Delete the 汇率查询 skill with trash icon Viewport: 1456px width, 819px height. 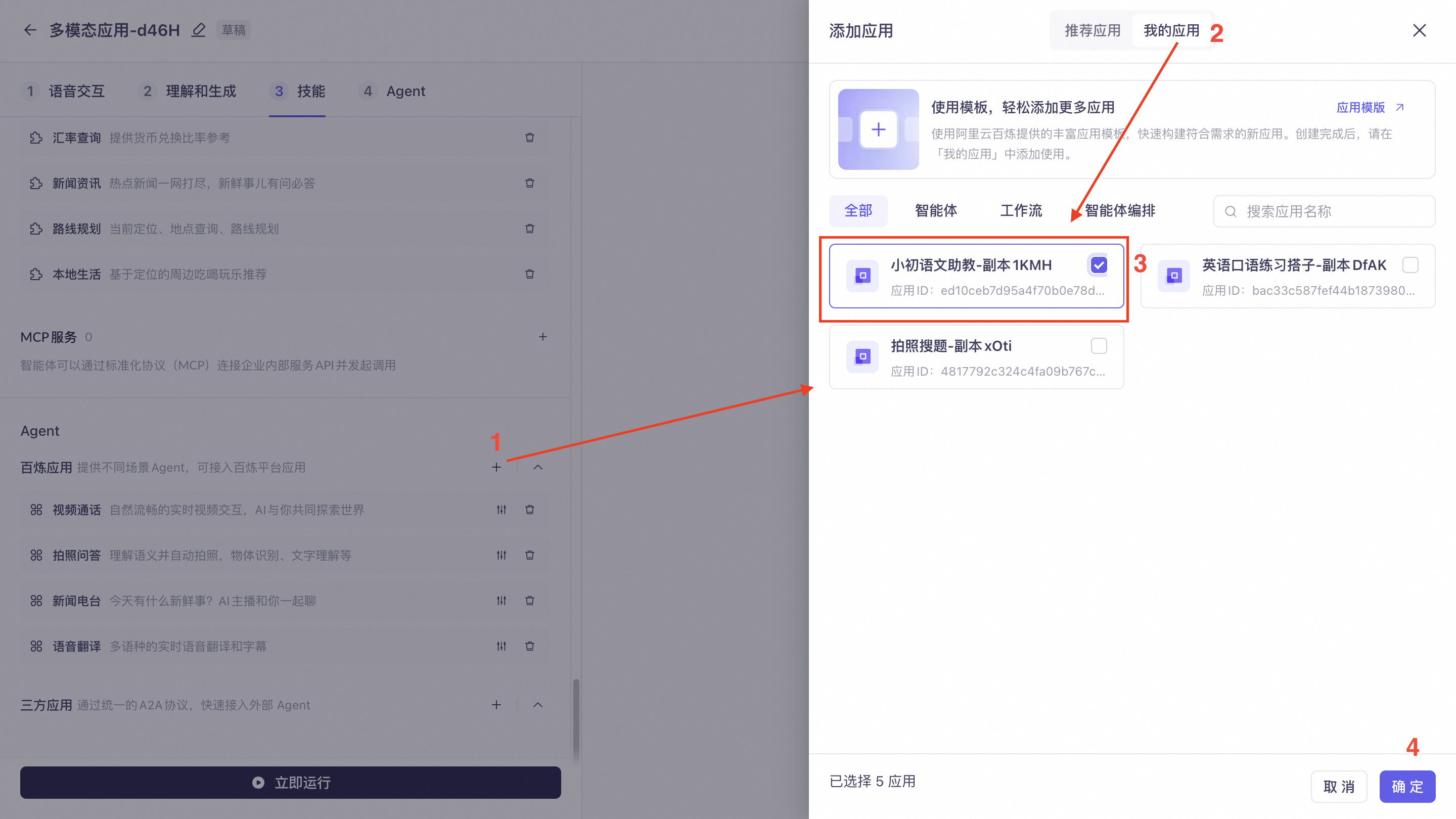point(530,138)
